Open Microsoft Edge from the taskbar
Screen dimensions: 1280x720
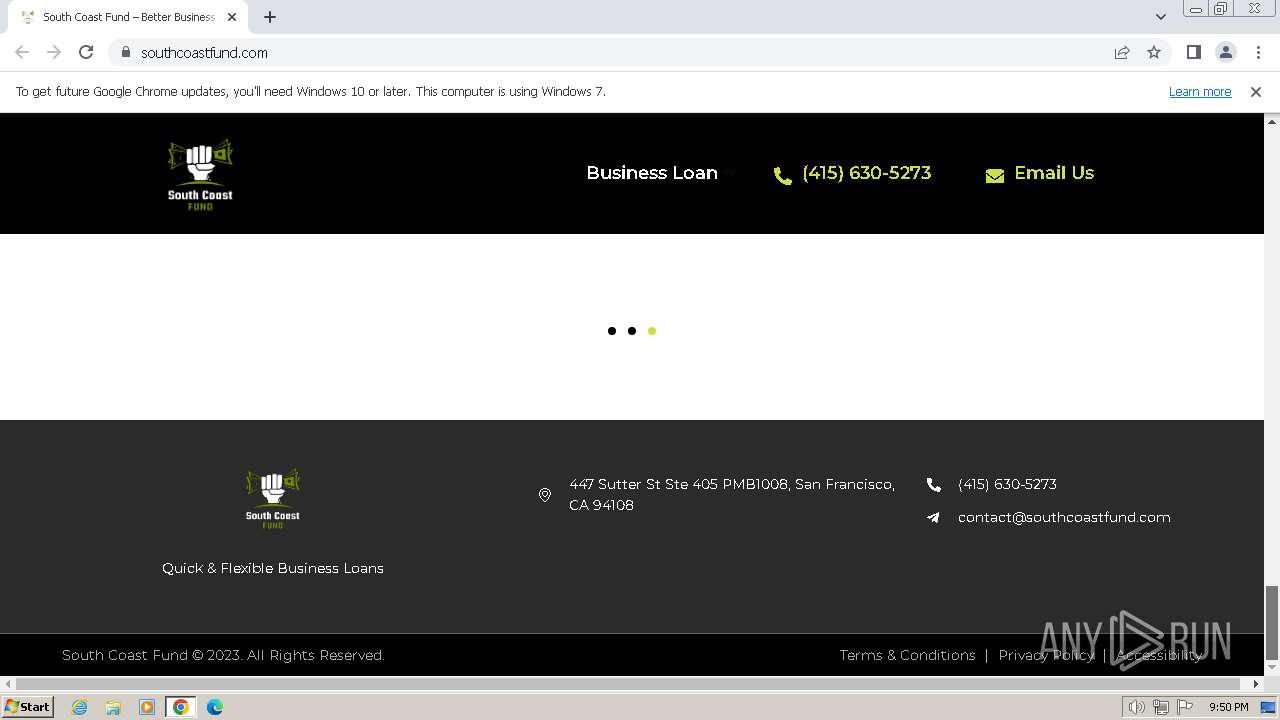click(x=215, y=707)
